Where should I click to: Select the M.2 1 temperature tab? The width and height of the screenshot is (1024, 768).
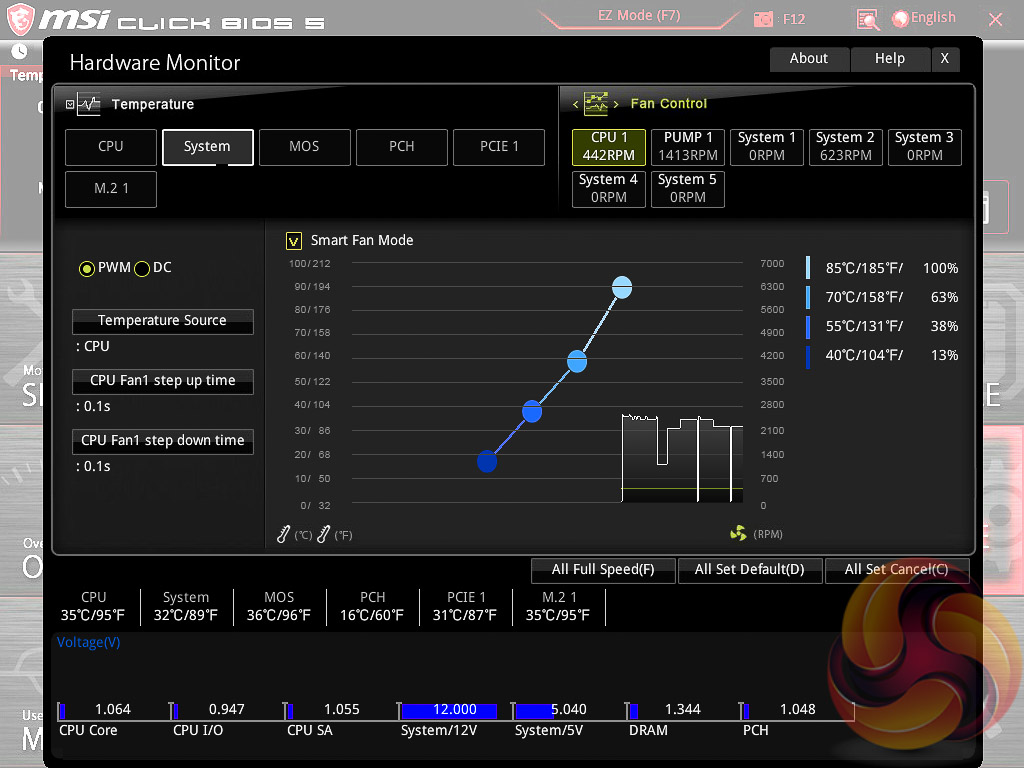point(111,189)
